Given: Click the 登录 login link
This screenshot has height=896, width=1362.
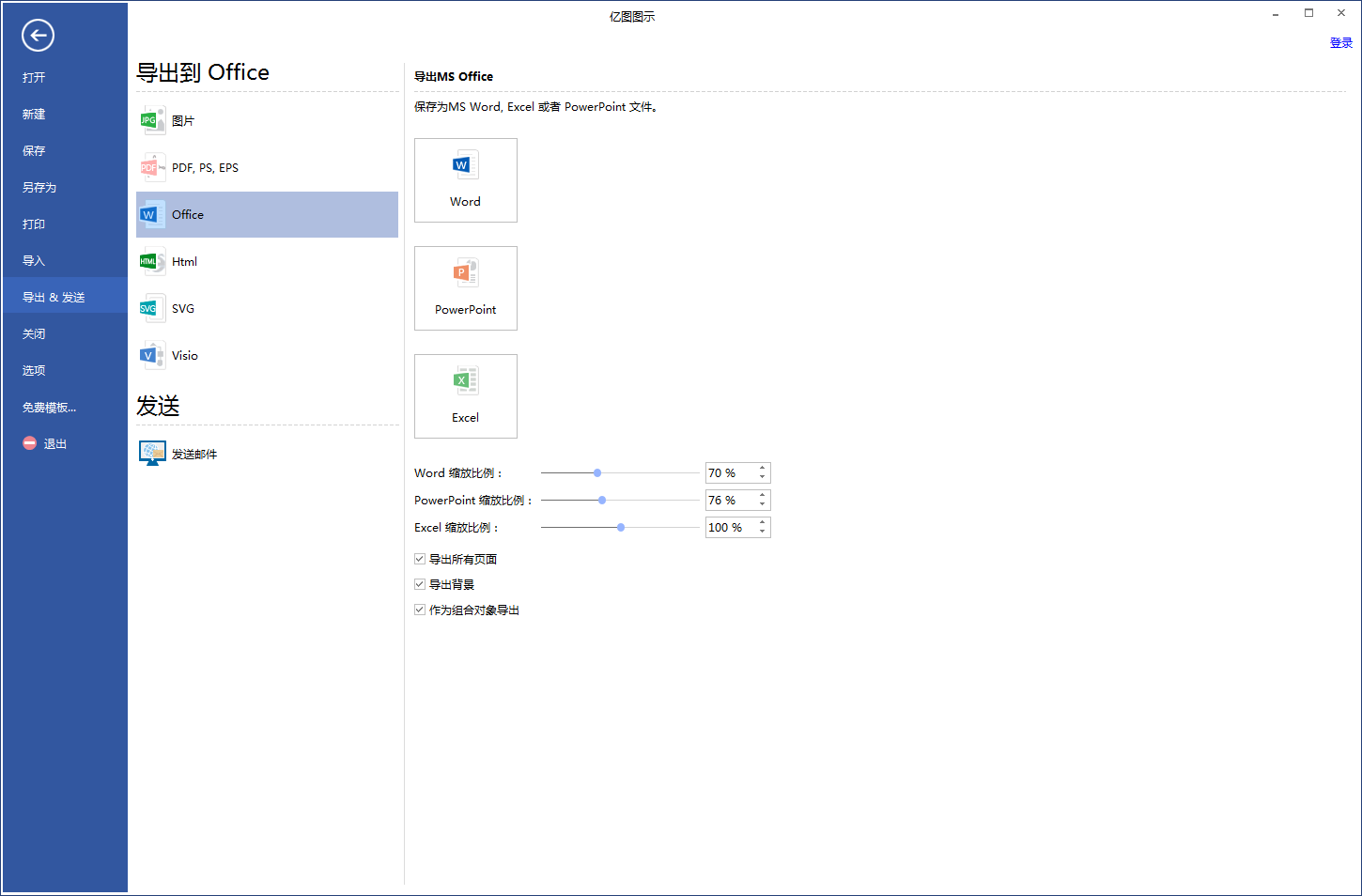Looking at the screenshot, I should 1341,42.
